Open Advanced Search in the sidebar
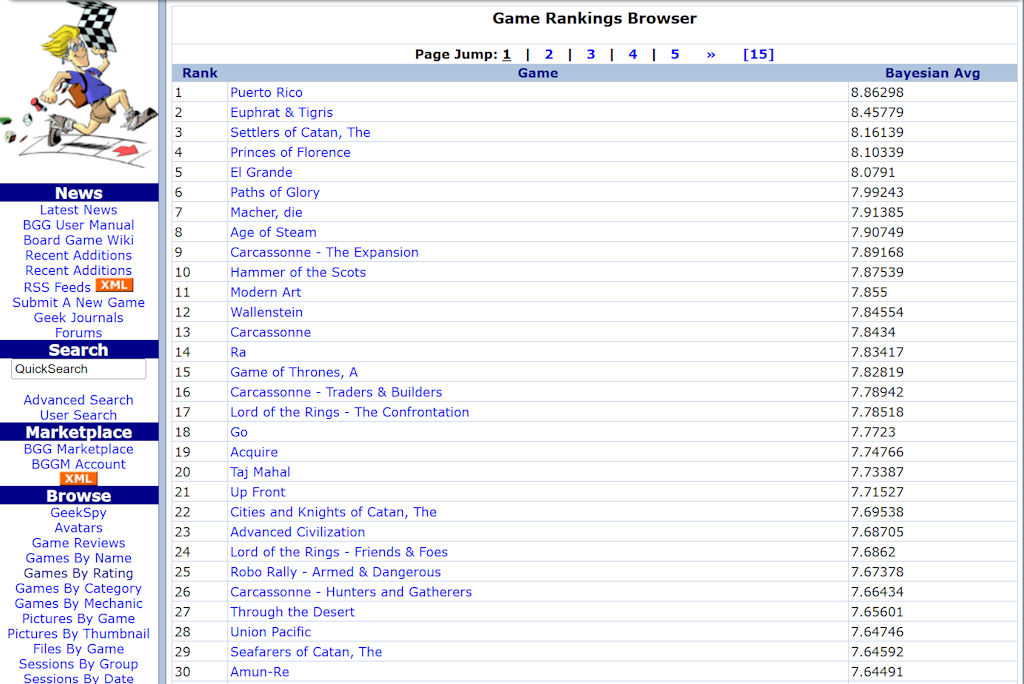This screenshot has width=1024, height=684. pyautogui.click(x=78, y=400)
